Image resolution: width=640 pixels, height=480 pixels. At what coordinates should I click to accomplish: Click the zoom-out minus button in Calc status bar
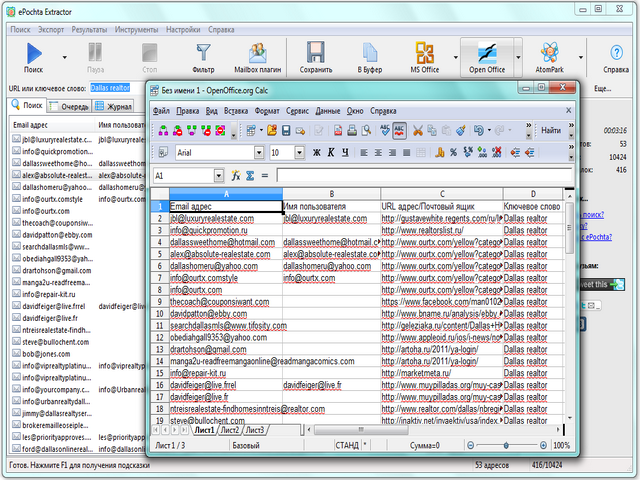point(470,445)
